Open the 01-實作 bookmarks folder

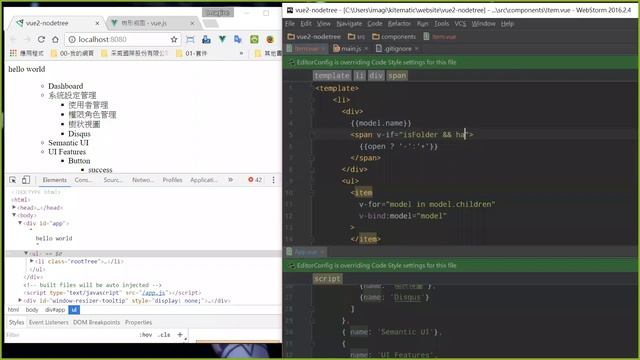click(191, 53)
